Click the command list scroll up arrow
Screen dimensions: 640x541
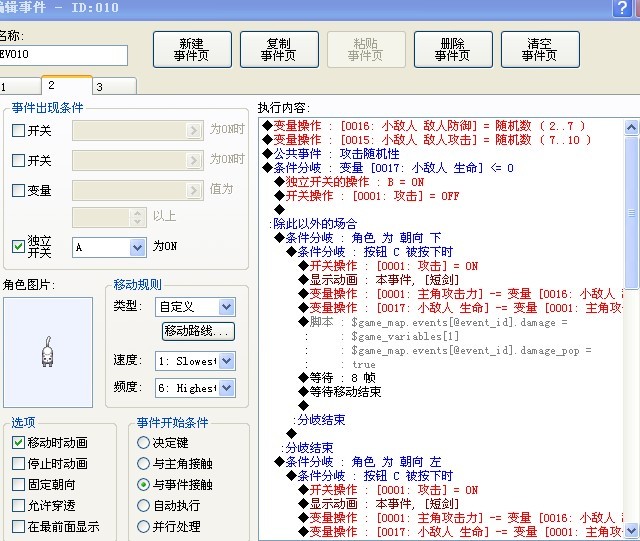click(x=631, y=128)
